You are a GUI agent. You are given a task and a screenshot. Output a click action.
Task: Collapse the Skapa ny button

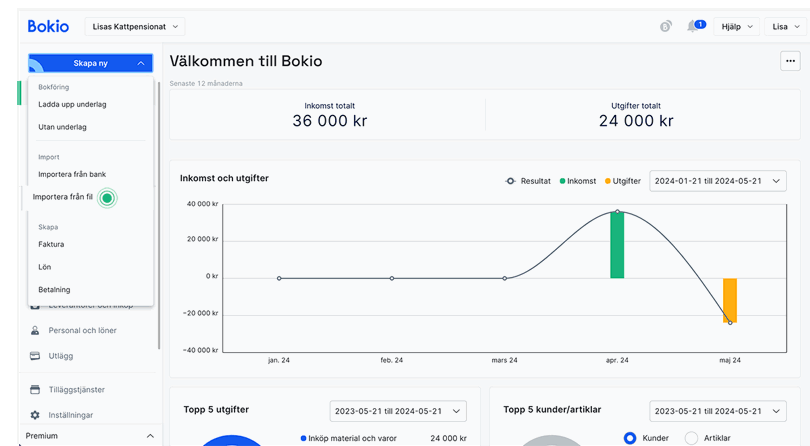pyautogui.click(x=90, y=63)
